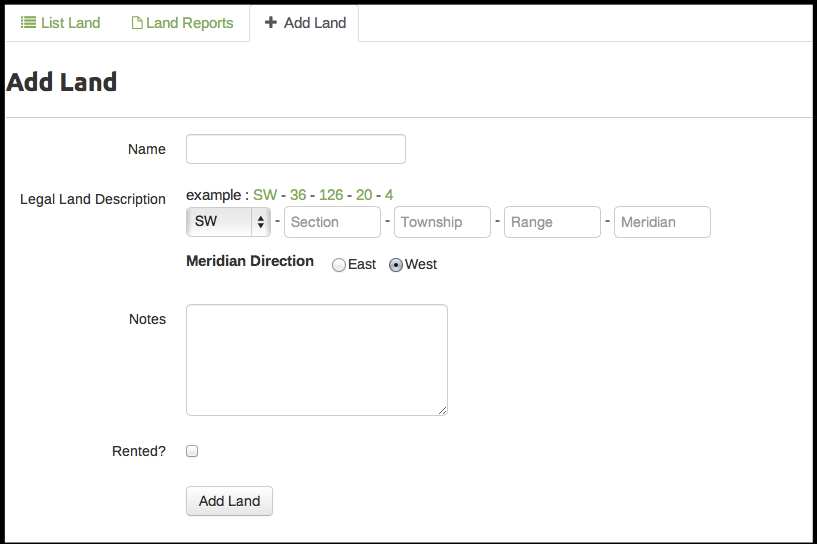
Task: Focus the Range input field
Action: click(x=552, y=222)
